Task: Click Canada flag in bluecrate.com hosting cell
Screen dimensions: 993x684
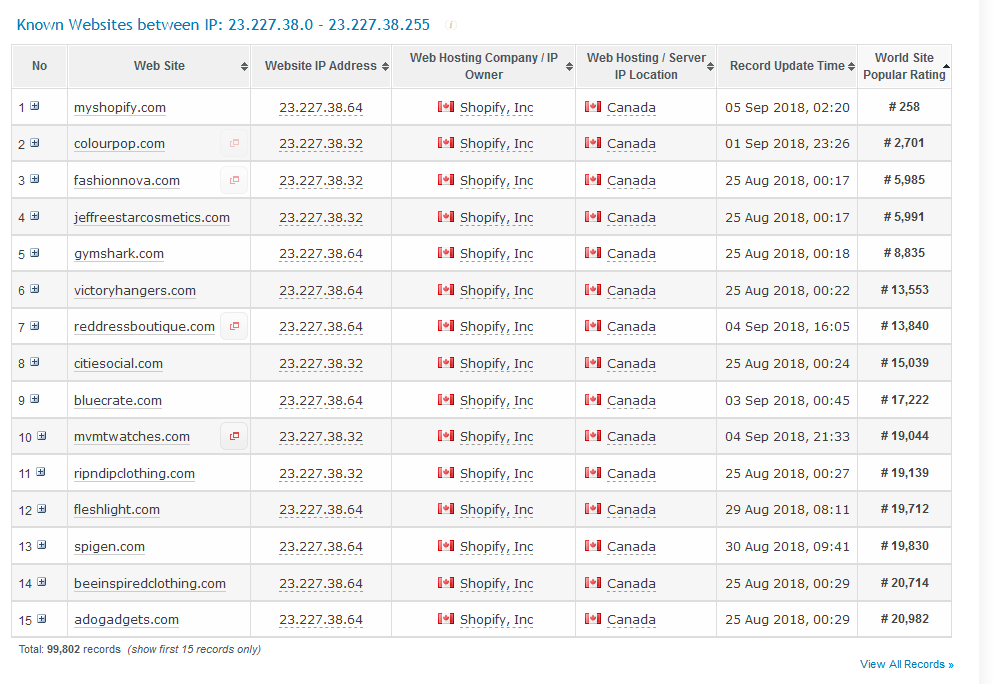Action: 446,400
